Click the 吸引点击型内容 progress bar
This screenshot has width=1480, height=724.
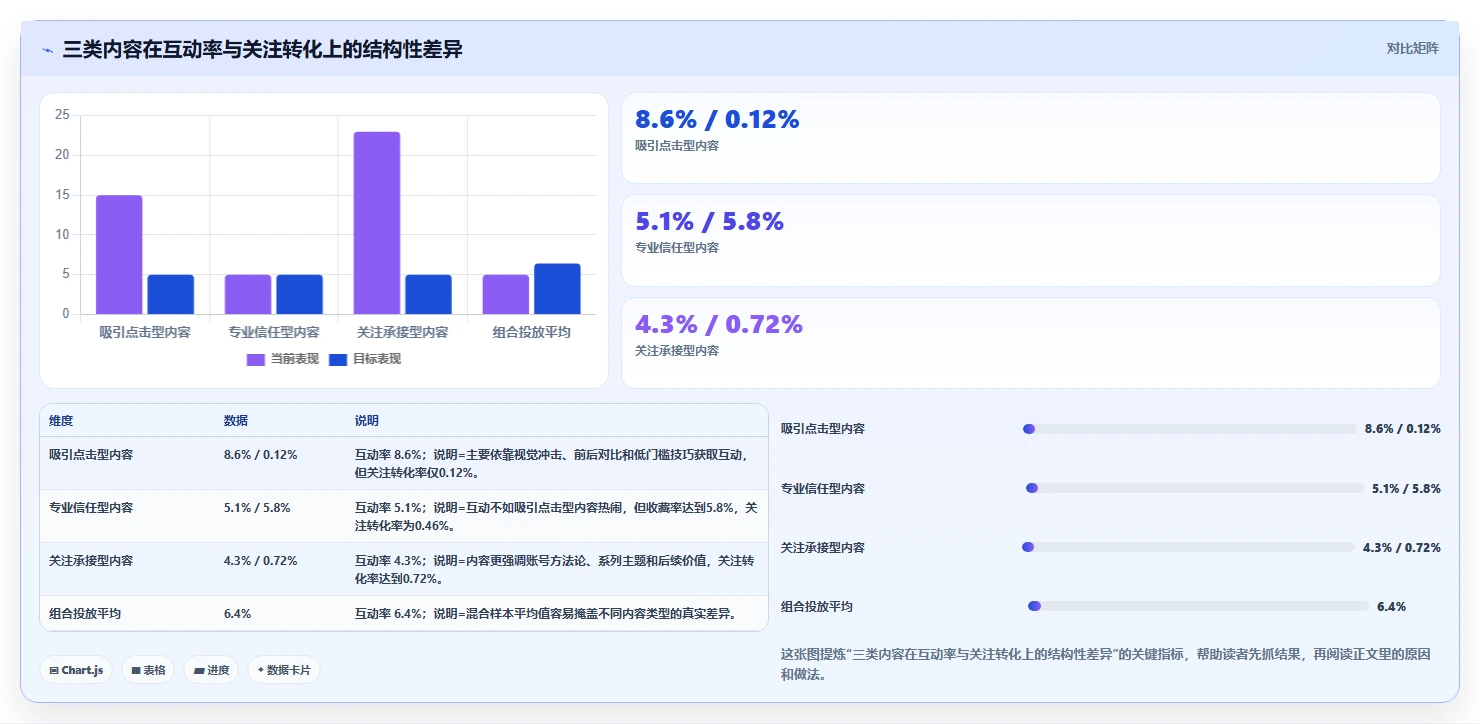click(x=1189, y=429)
